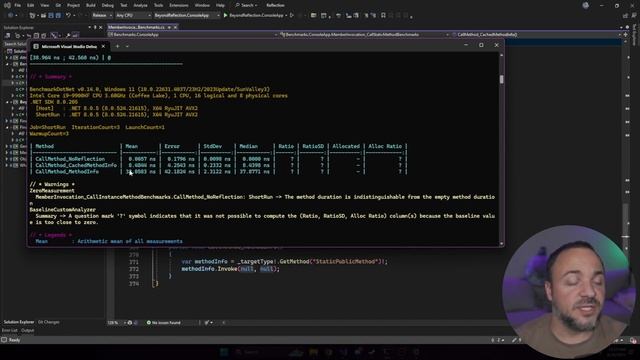
Task: Click the Reflection solution name in title bar
Action: (x=275, y=5)
